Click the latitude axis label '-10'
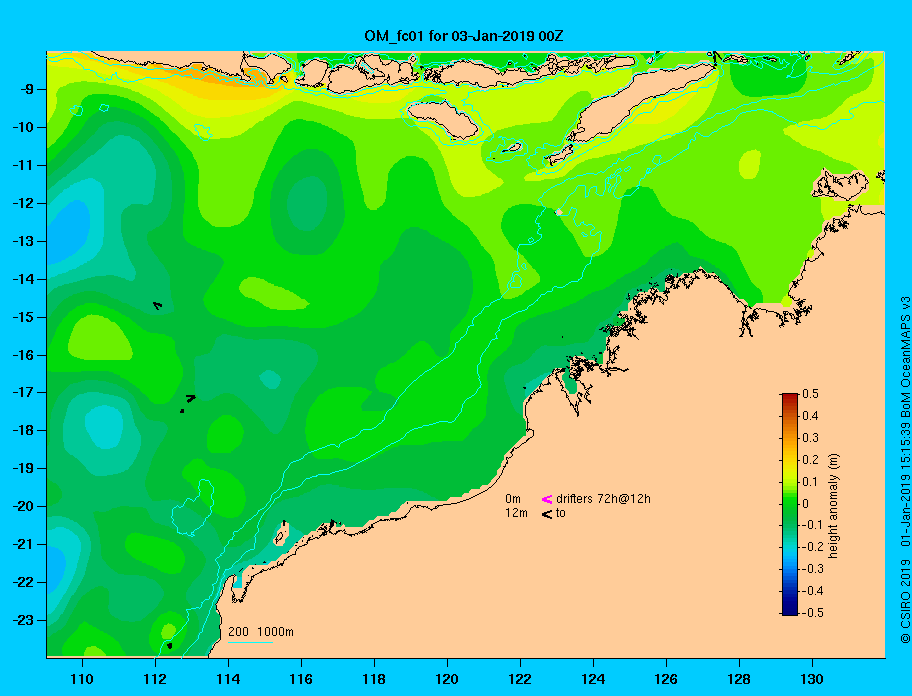 point(23,127)
